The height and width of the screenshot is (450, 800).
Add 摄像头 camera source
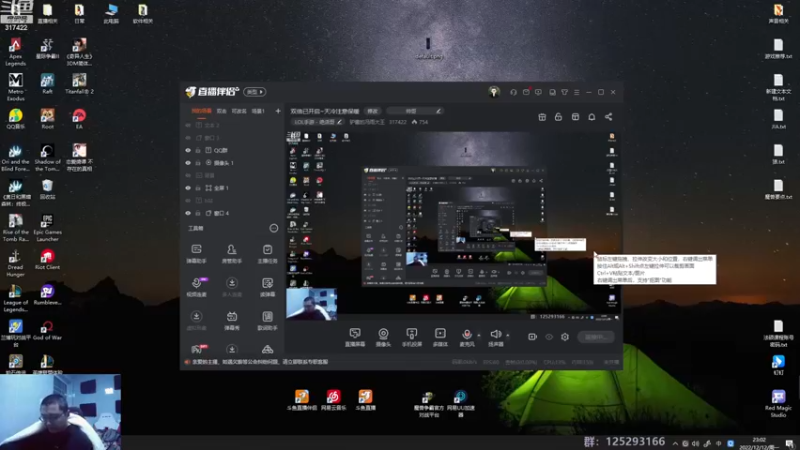point(383,337)
